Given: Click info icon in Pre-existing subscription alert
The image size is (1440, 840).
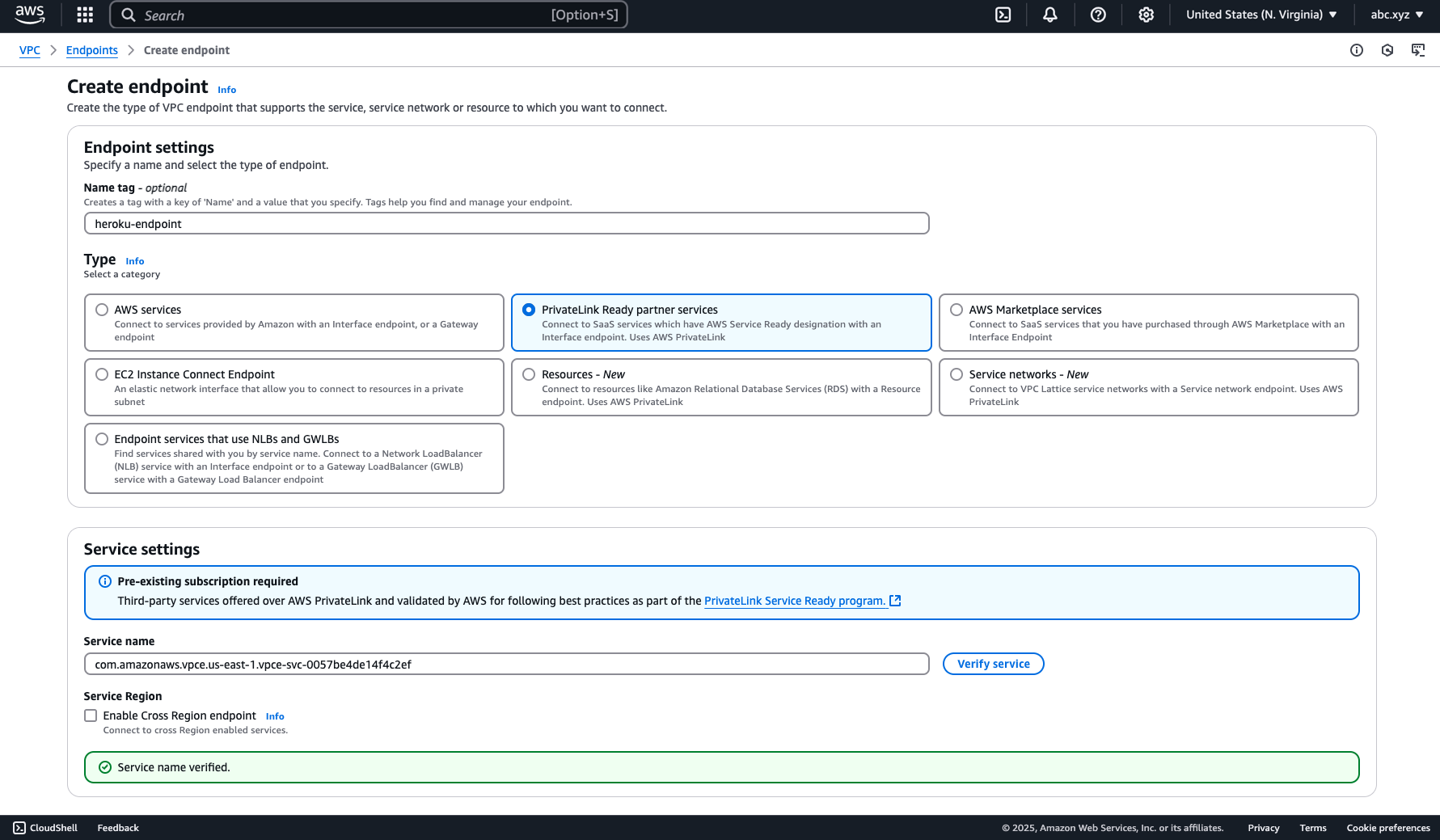Looking at the screenshot, I should [x=105, y=581].
